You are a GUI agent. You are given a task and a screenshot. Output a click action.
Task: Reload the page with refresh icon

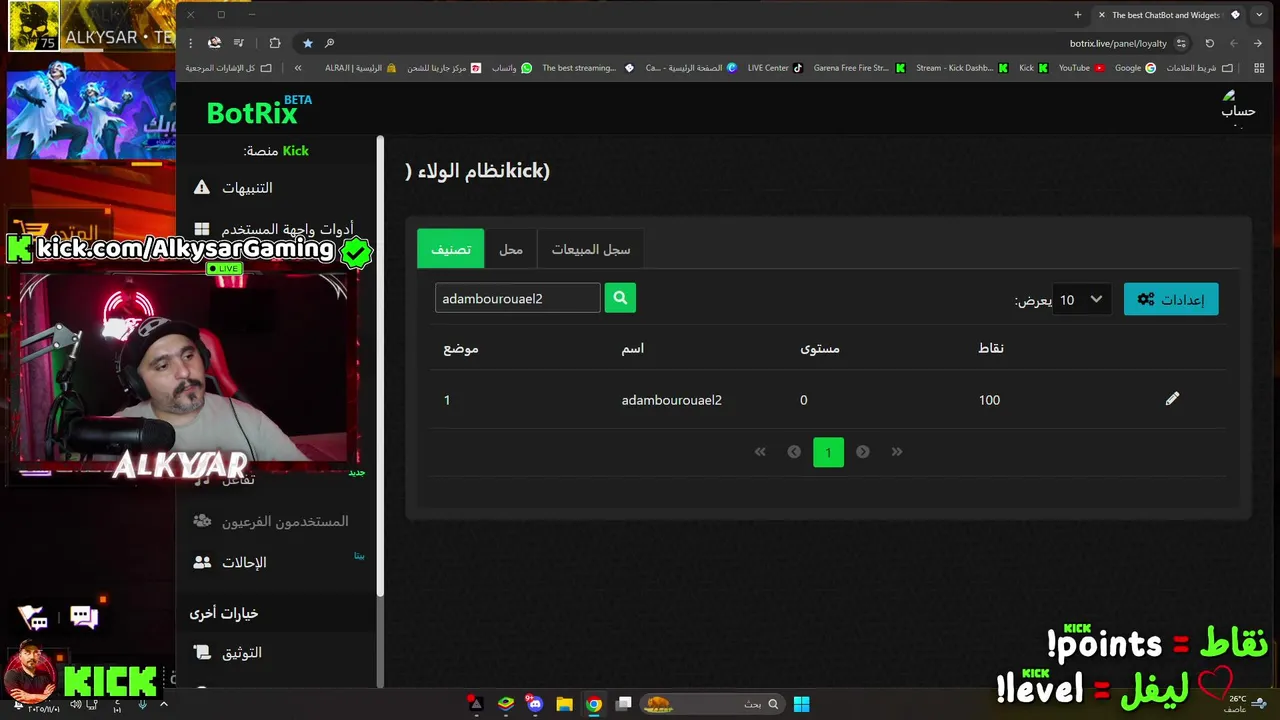pos(1209,43)
